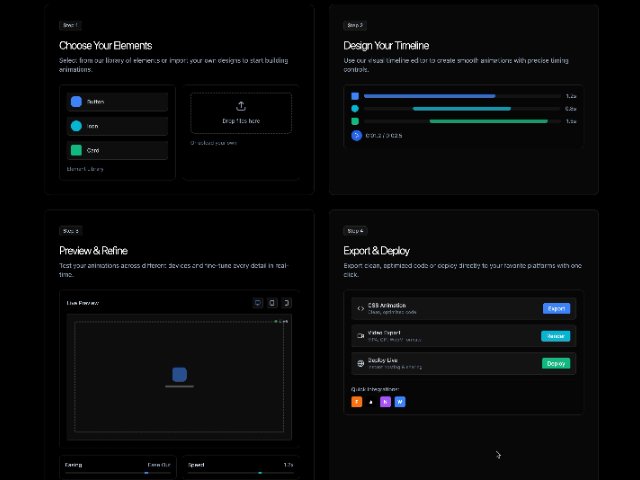640x480 pixels.
Task: Click the blue 1.2s timeline bar
Action: [430, 96]
